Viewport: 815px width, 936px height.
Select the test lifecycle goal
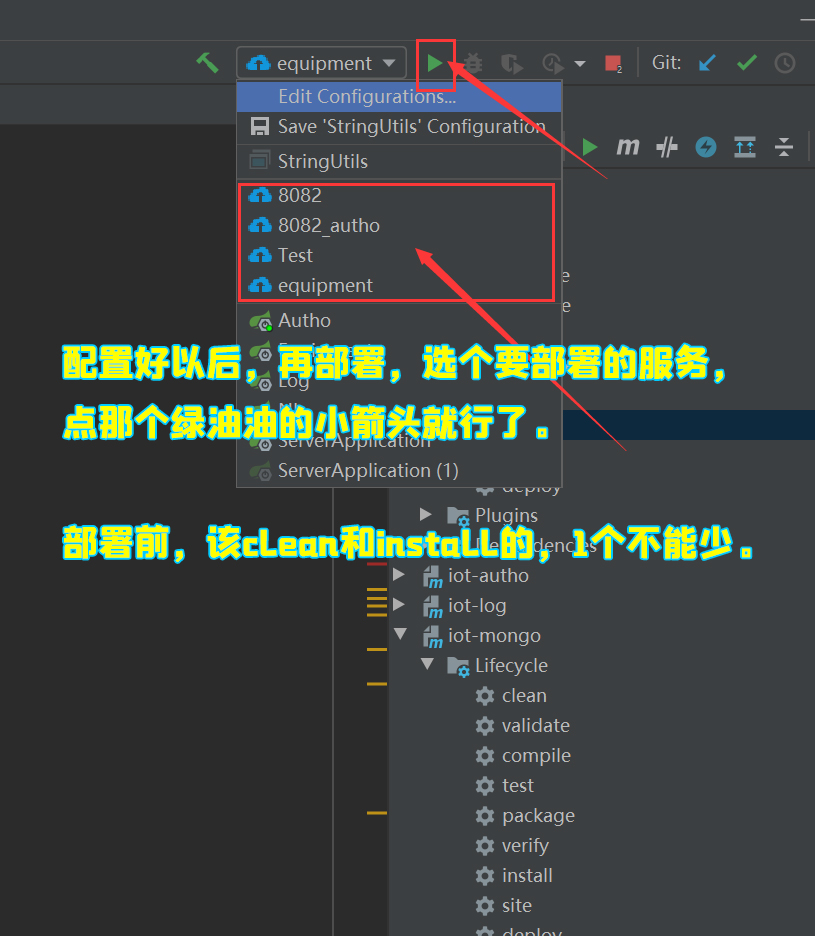(x=602, y=786)
